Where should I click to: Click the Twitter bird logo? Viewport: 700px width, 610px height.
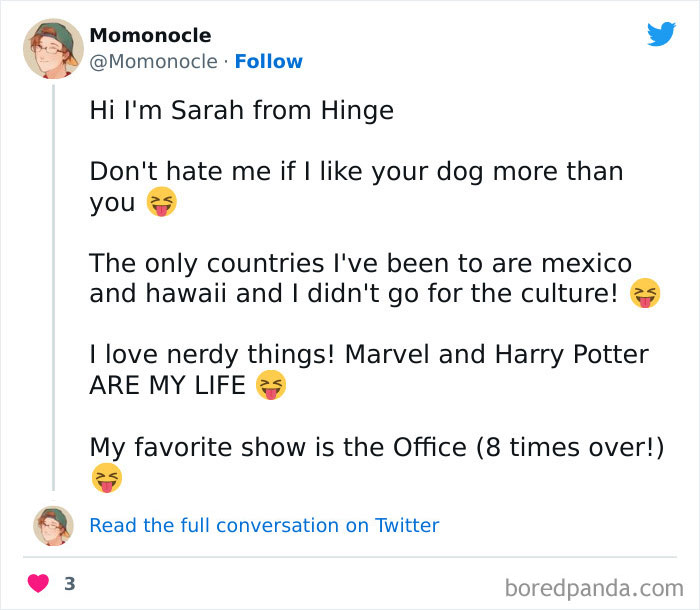(661, 35)
